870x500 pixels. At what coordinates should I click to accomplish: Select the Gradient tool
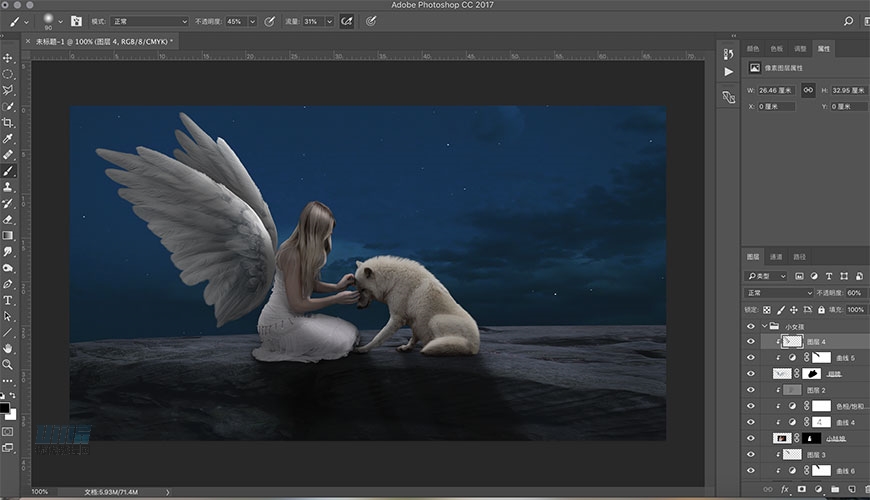point(8,235)
